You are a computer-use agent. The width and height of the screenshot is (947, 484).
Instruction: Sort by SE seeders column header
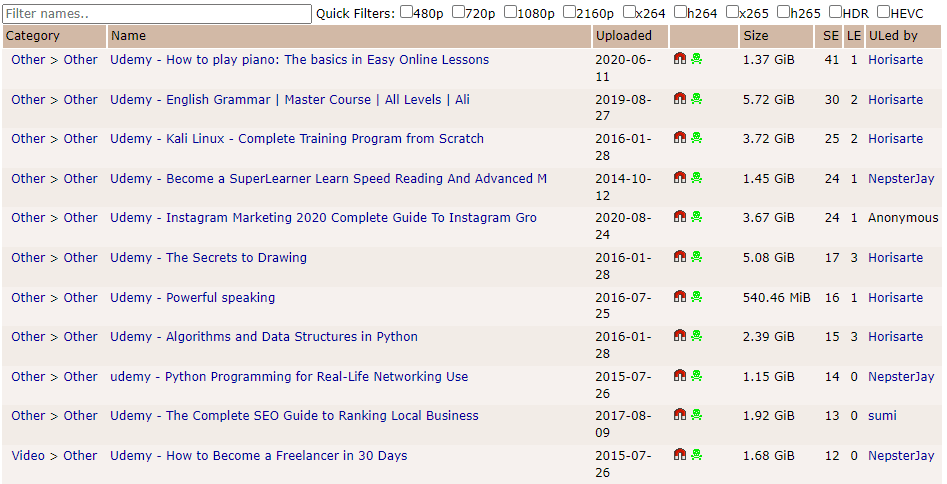[831, 36]
